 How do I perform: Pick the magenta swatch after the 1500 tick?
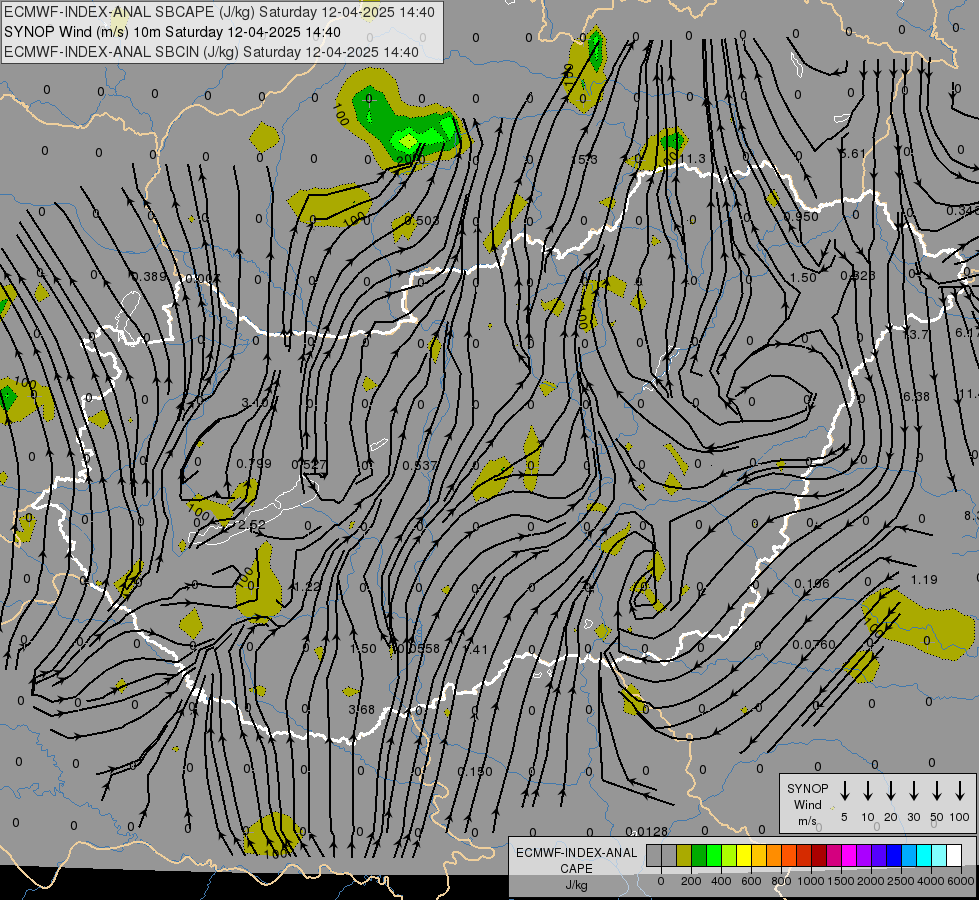coord(849,855)
